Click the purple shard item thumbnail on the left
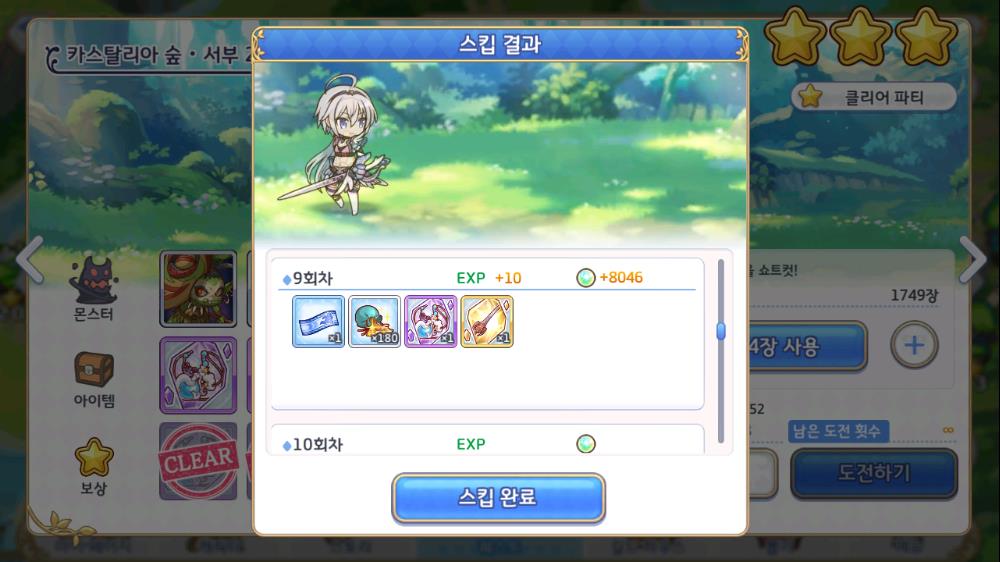Viewport: 1000px width, 562px height. point(198,375)
